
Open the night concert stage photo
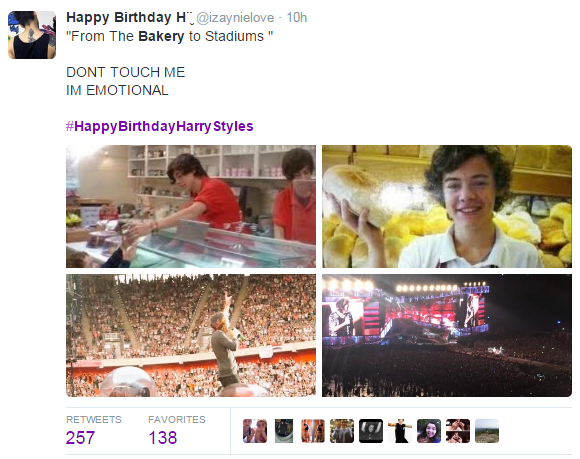pyautogui.click(x=447, y=335)
